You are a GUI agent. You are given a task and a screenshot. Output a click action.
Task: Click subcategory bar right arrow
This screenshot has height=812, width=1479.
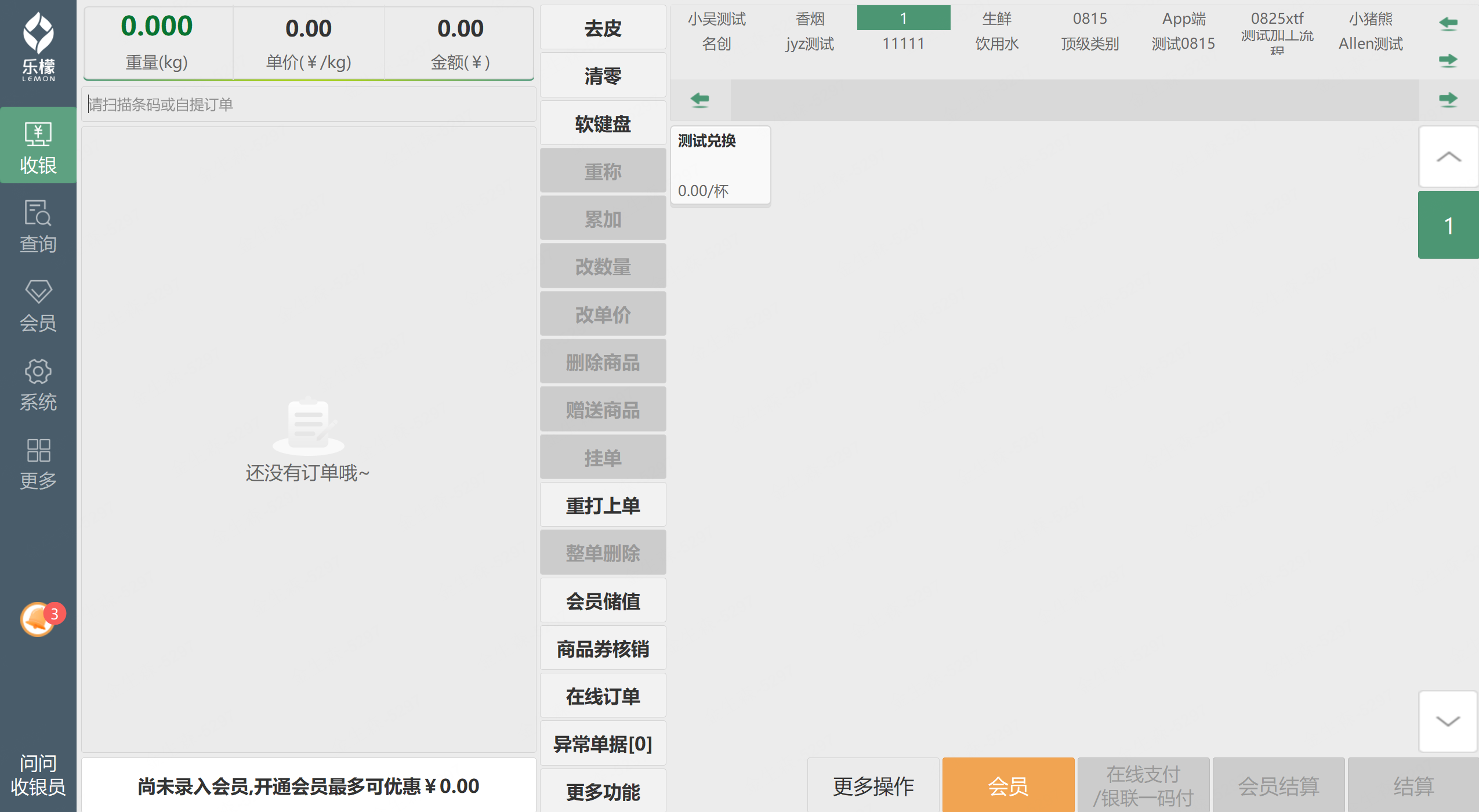[x=1448, y=100]
